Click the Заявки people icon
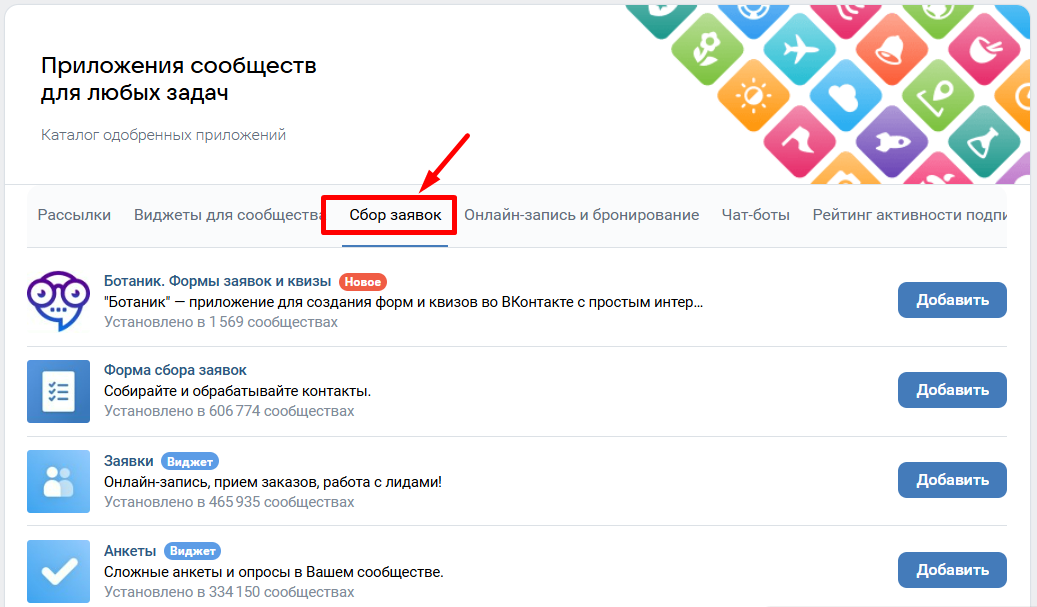This screenshot has height=607, width=1037. click(58, 480)
